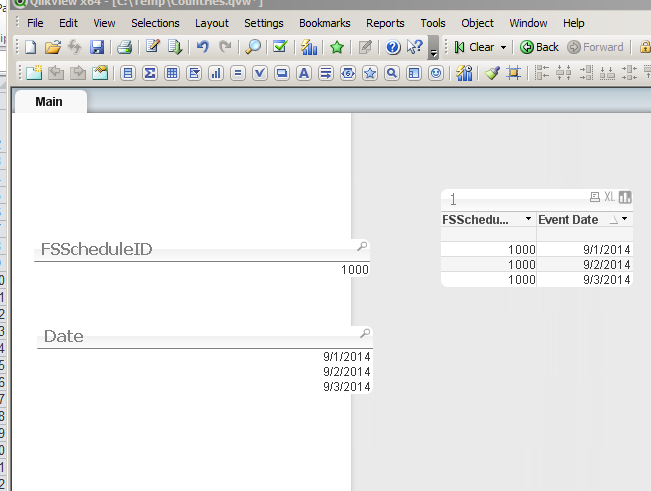This screenshot has height=491, width=651.
Task: Align objects left icon in design toolbar
Action: pyautogui.click(x=541, y=73)
